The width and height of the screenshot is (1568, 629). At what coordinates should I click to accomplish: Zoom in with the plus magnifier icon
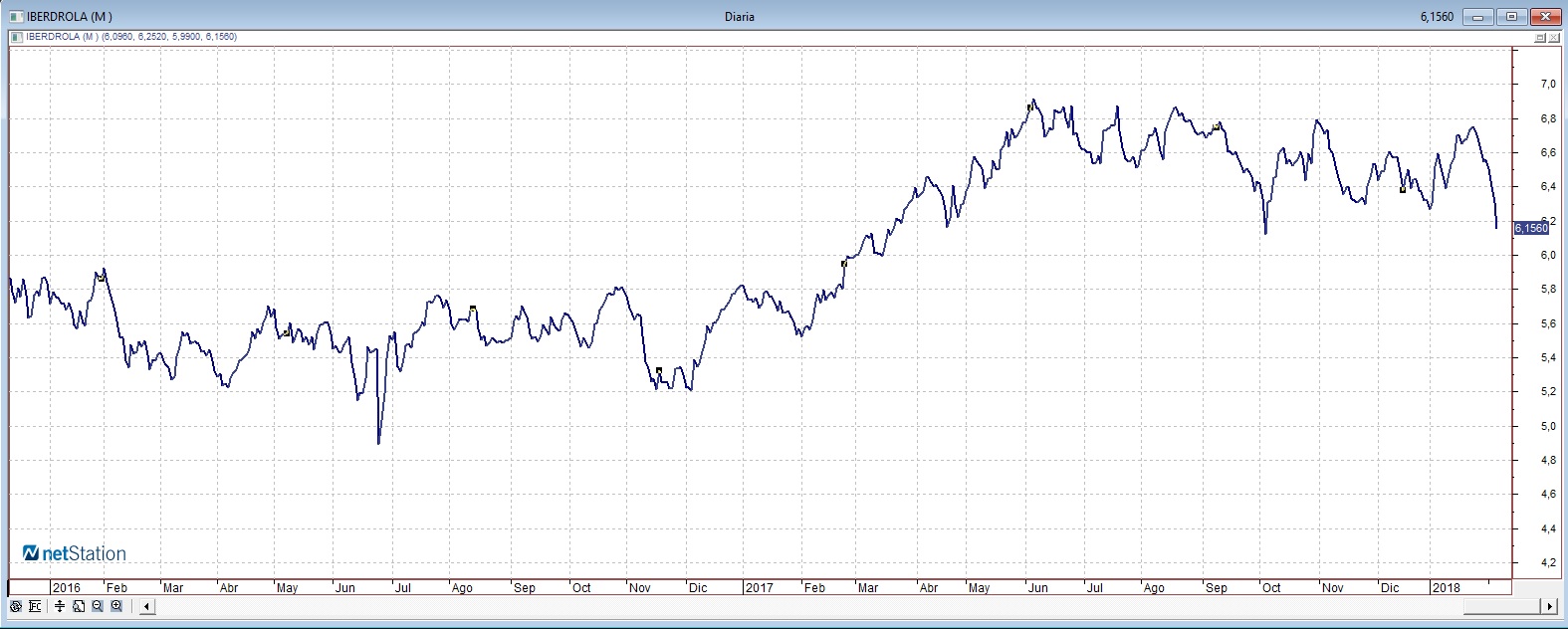tap(116, 606)
